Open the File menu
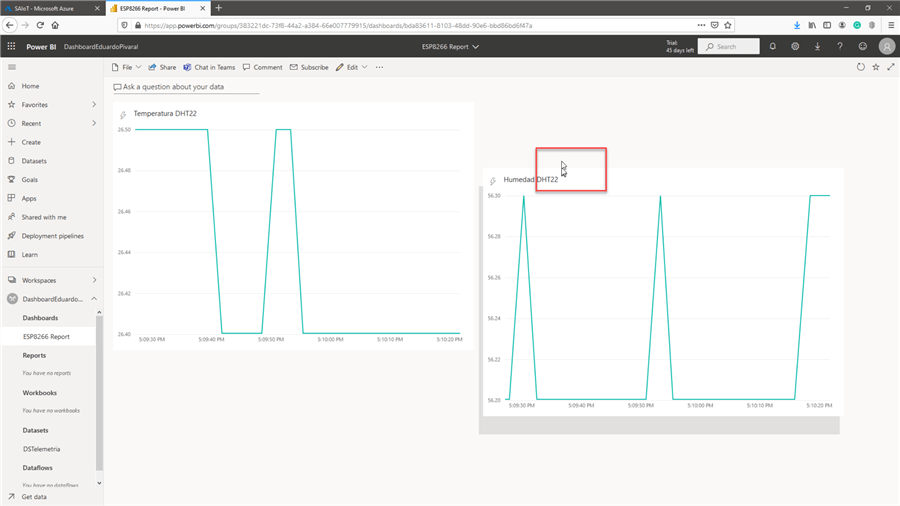 [x=126, y=67]
